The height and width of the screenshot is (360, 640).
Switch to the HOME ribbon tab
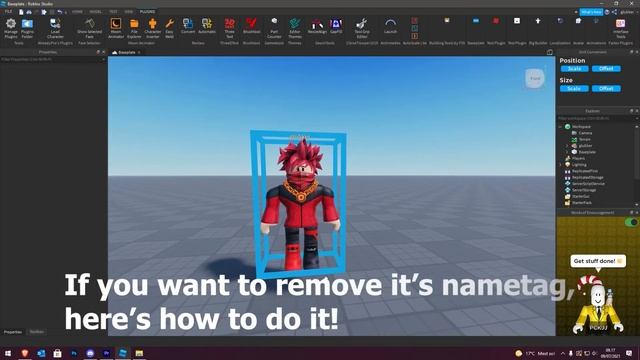pyautogui.click(x=77, y=12)
